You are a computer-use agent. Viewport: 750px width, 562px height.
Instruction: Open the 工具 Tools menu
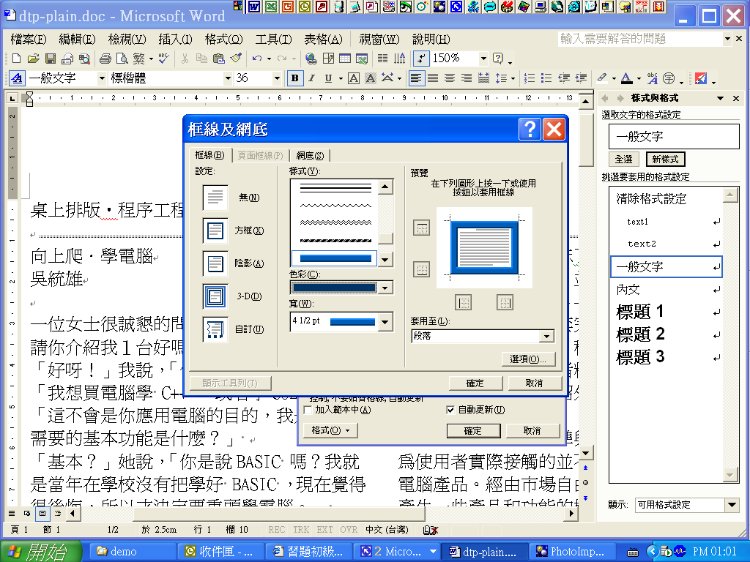[273, 39]
